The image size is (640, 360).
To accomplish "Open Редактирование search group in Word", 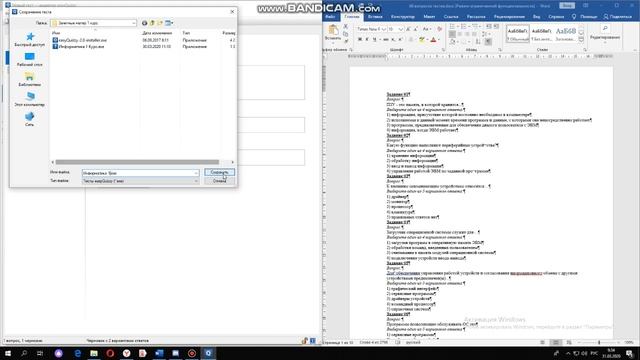I will tap(605, 33).
